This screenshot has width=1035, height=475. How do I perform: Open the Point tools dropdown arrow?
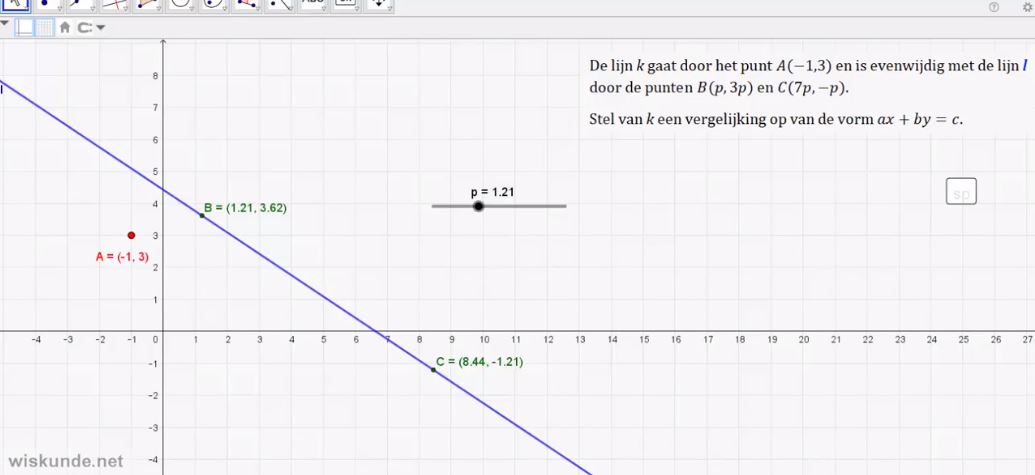point(59,9)
